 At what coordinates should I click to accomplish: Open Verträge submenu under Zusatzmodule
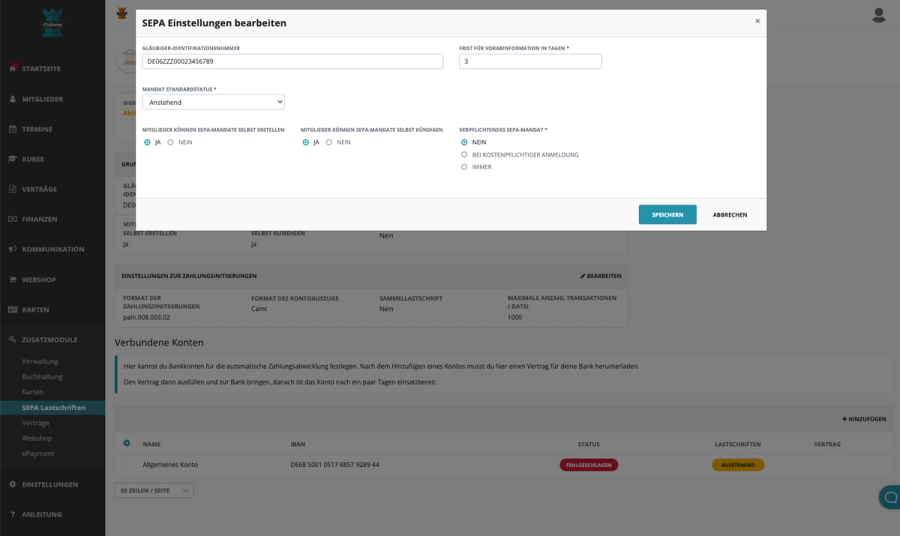tap(36, 423)
